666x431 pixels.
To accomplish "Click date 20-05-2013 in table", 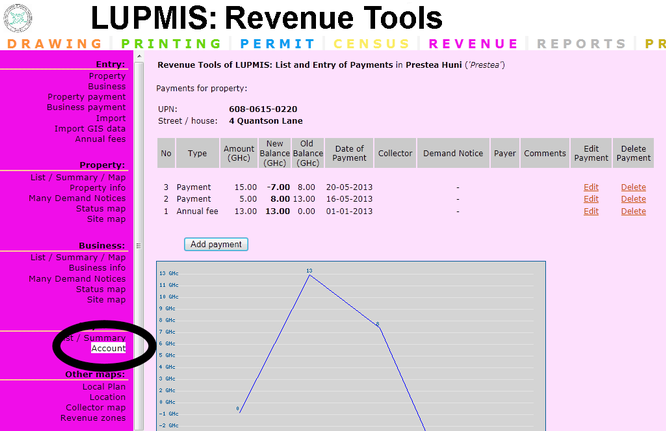I will [349, 187].
